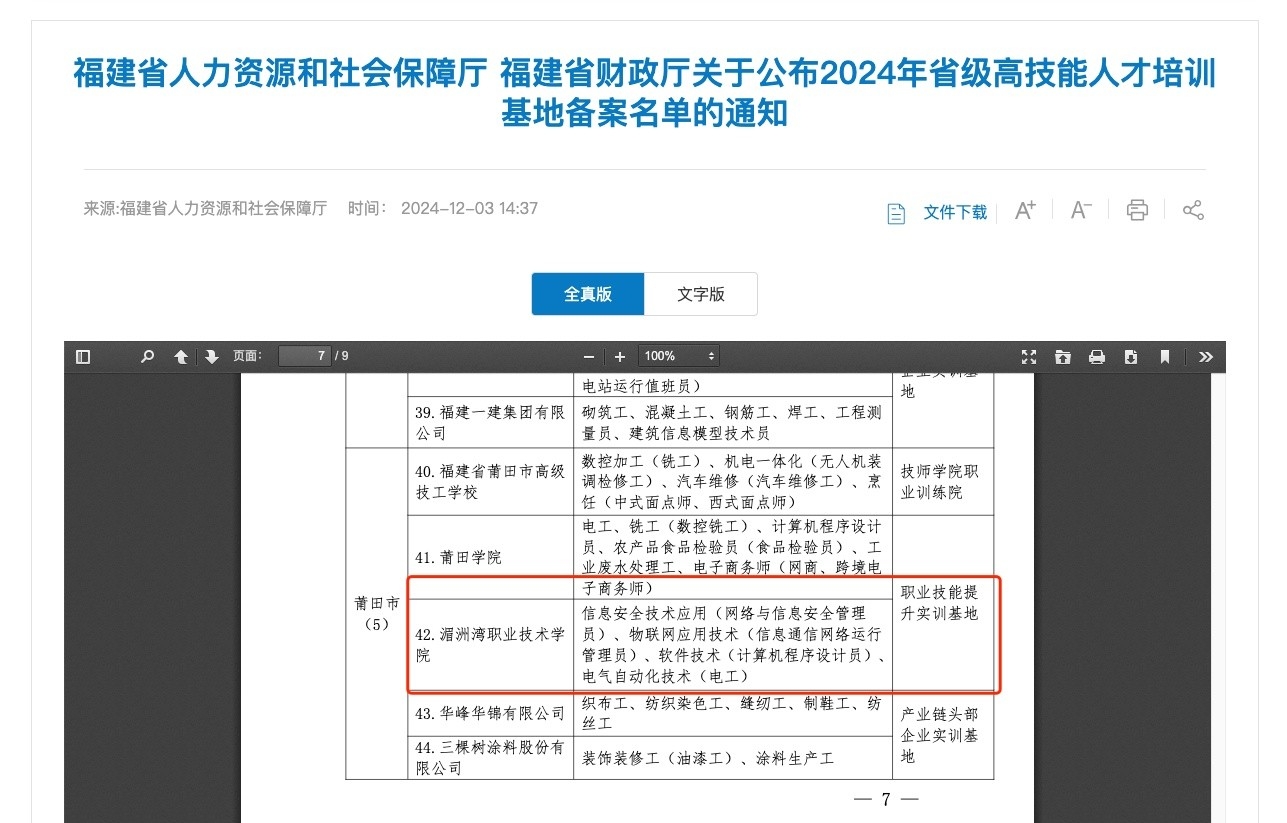
Task: Select the 全真版 tab
Action: point(587,293)
